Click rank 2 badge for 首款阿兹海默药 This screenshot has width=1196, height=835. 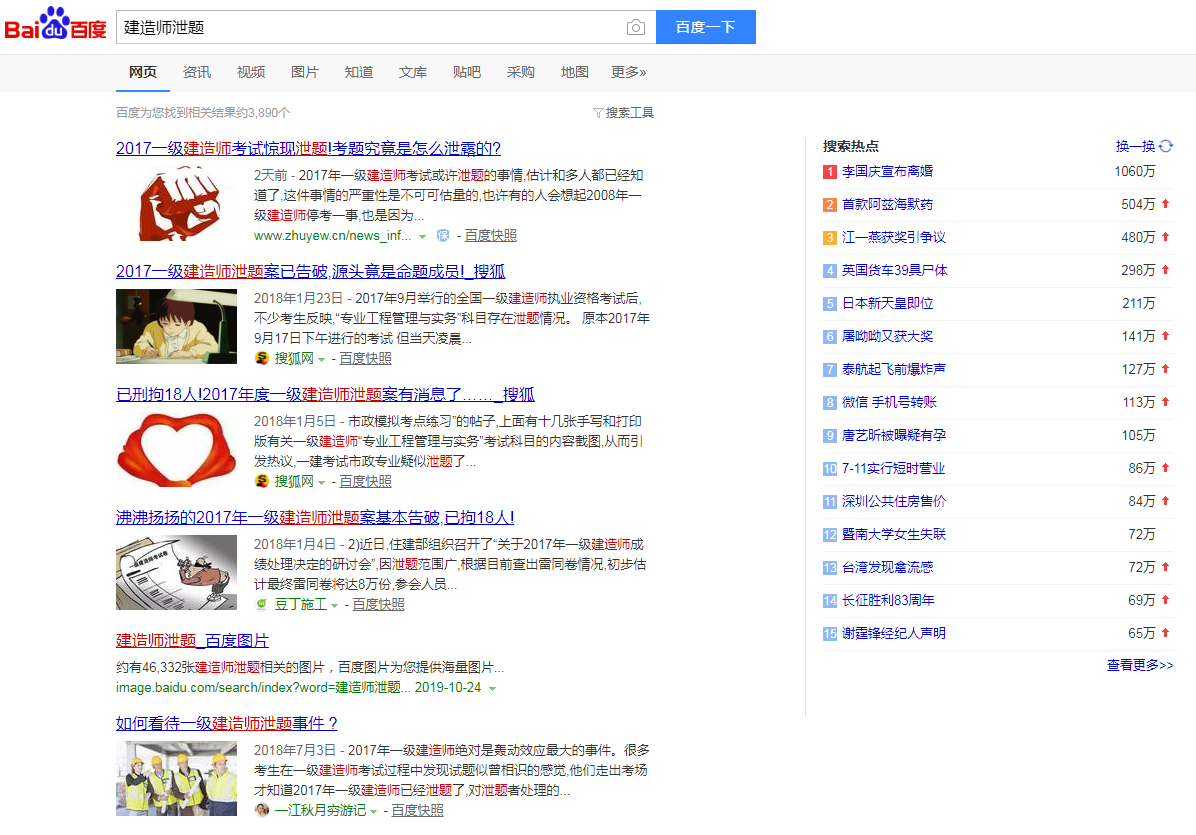830,204
